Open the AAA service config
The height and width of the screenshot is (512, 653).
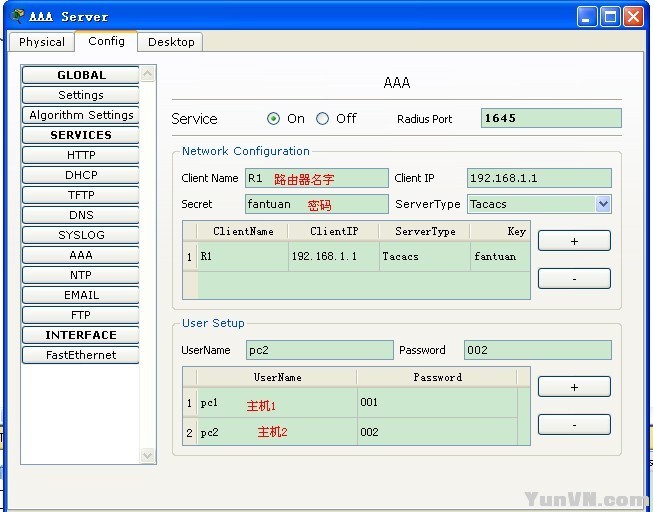pos(81,255)
